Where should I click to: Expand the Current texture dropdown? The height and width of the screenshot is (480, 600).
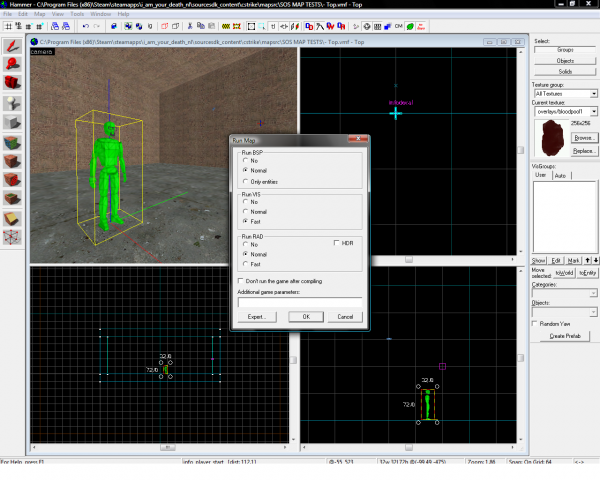coord(593,111)
